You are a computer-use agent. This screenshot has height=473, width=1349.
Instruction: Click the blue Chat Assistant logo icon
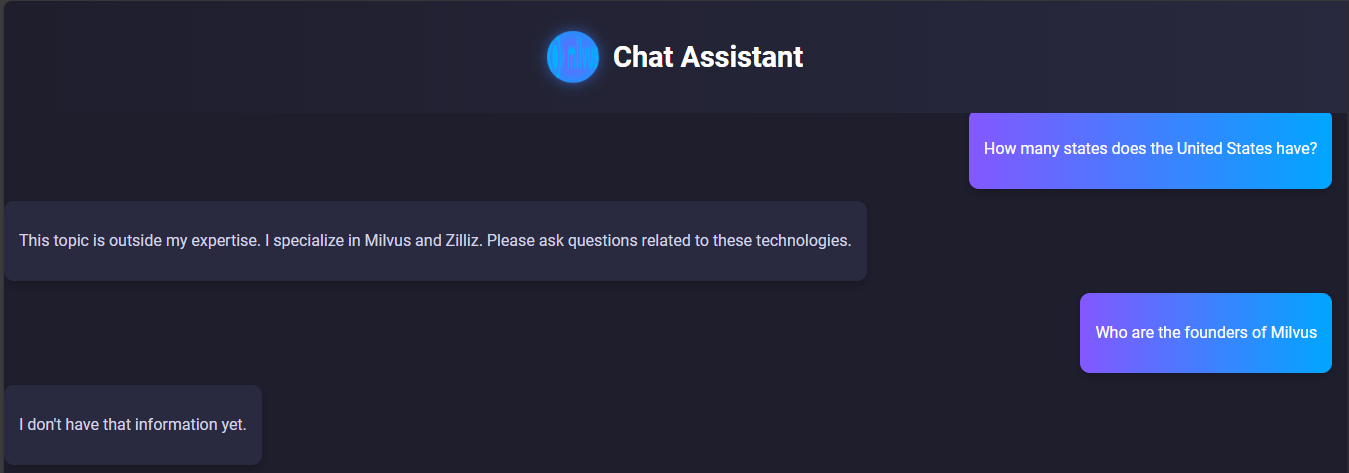[x=572, y=57]
